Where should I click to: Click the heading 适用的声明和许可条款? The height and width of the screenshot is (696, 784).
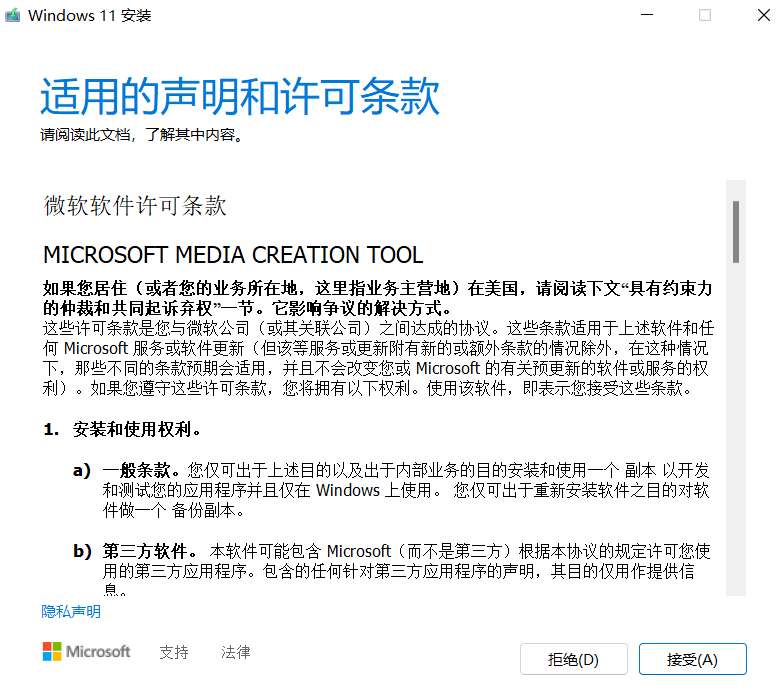pyautogui.click(x=240, y=96)
